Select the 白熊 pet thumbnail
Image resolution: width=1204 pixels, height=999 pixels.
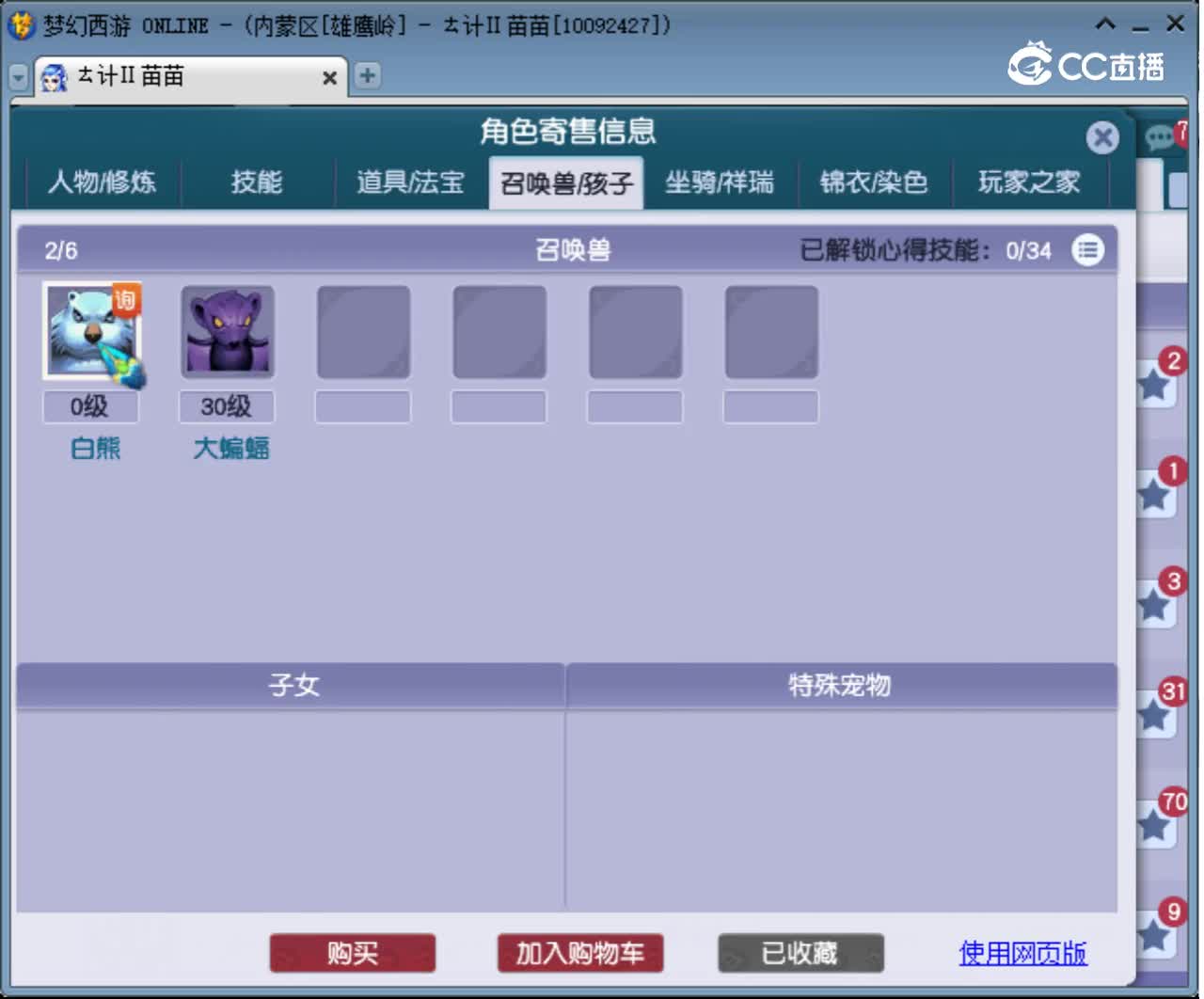click(x=91, y=331)
